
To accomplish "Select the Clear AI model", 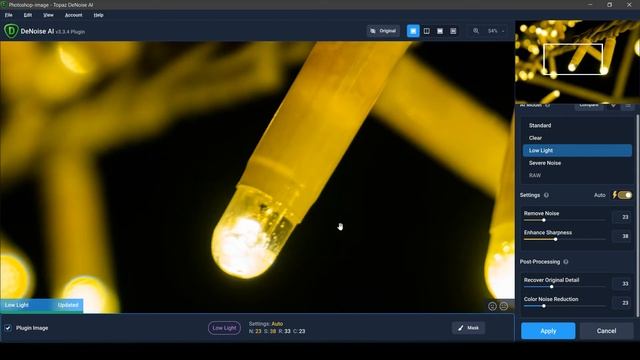I will (x=577, y=138).
